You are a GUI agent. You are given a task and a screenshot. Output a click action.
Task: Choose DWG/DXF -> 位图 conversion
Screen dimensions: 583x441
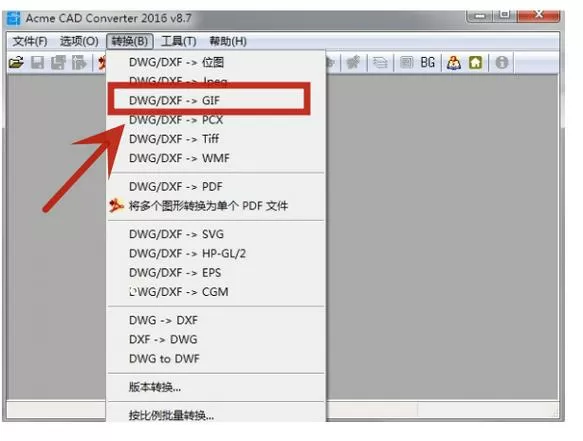click(x=216, y=62)
